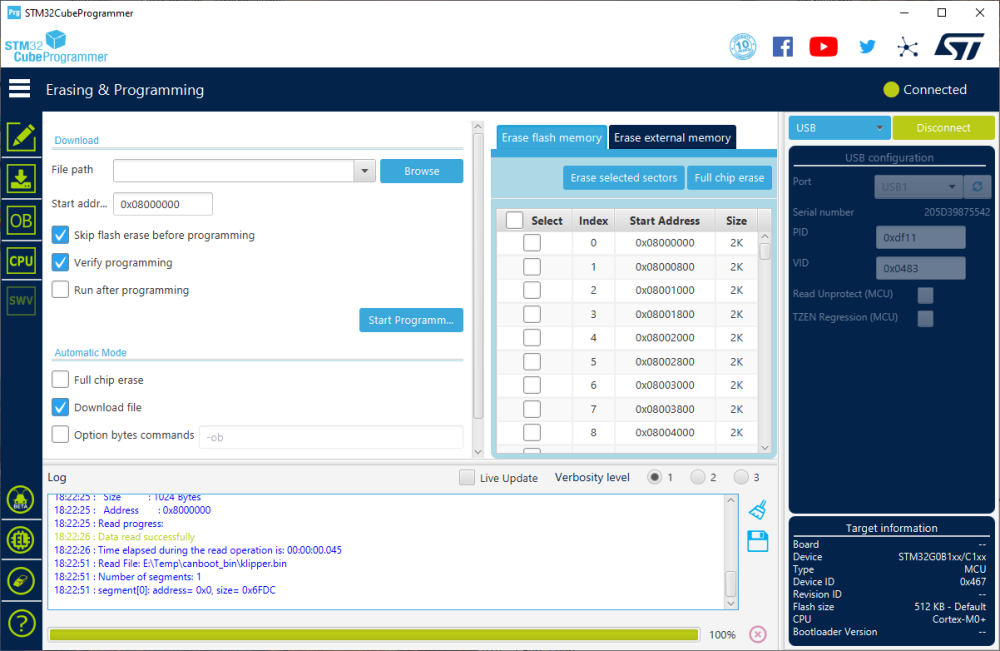Select verbosity level 2
The width and height of the screenshot is (1000, 651).
(698, 477)
